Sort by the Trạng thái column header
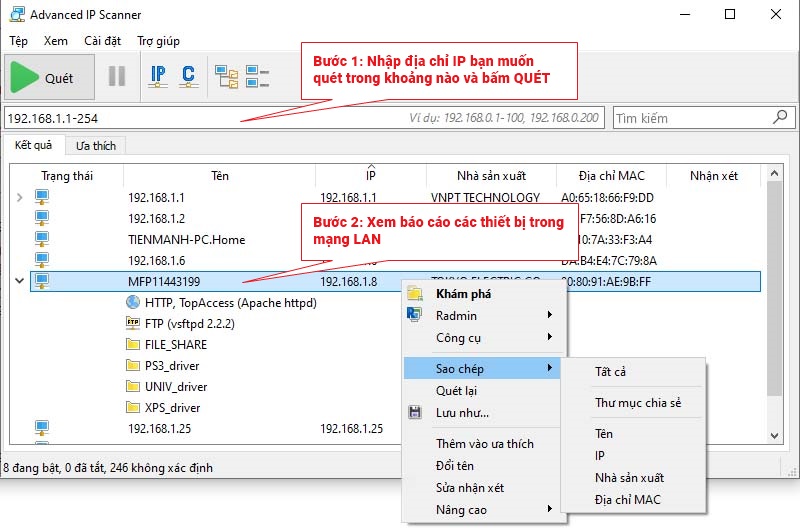 click(67, 176)
